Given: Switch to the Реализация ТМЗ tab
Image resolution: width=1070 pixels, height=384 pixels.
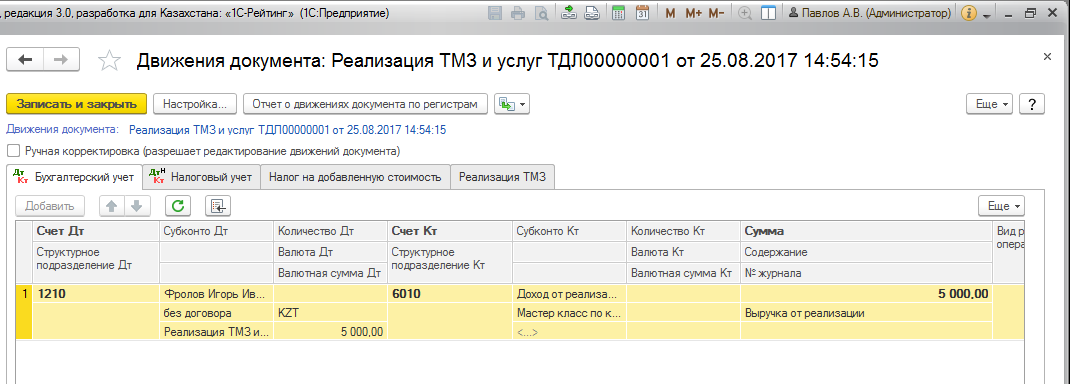Looking at the screenshot, I should pyautogui.click(x=502, y=177).
